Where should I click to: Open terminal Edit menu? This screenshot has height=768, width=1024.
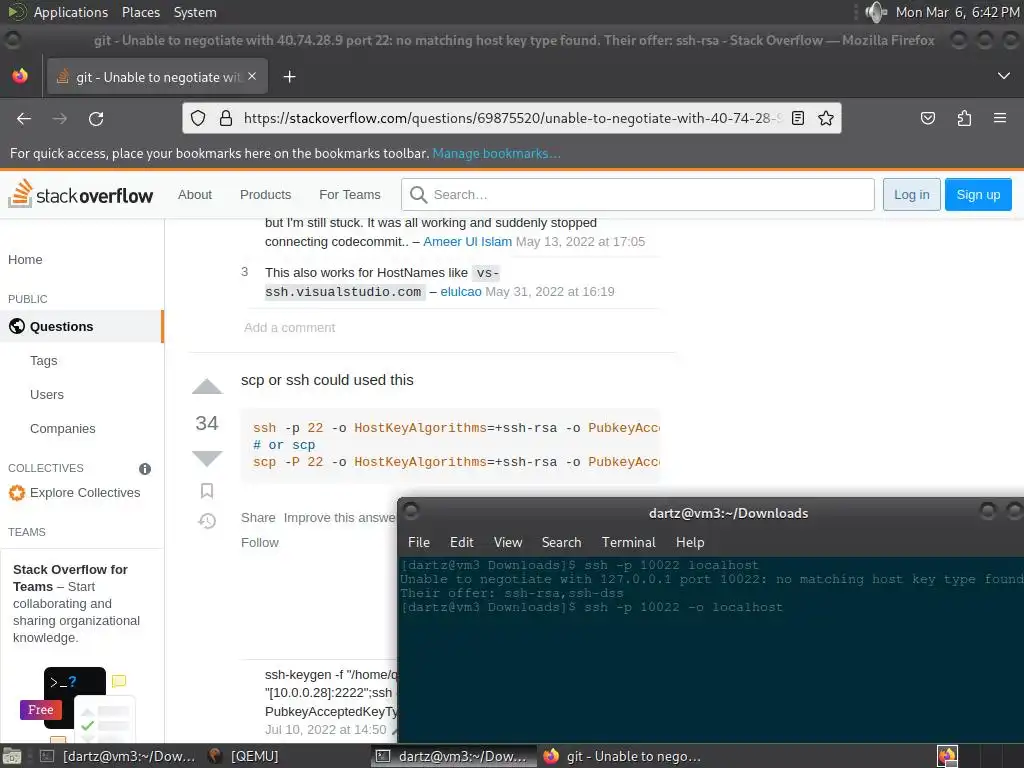(461, 542)
